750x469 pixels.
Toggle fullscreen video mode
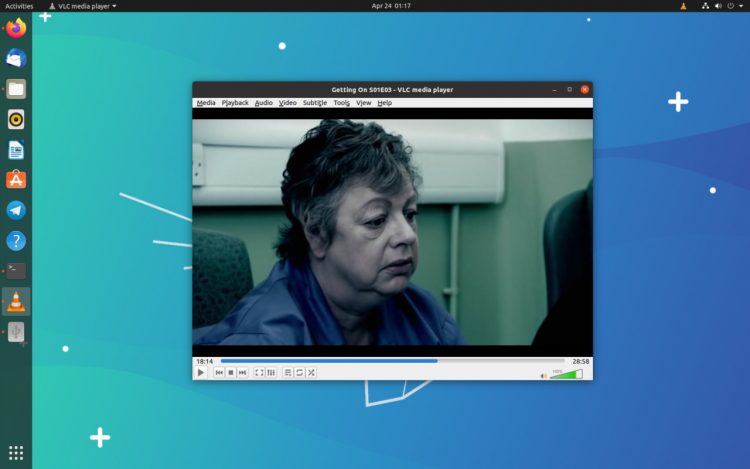[x=259, y=372]
